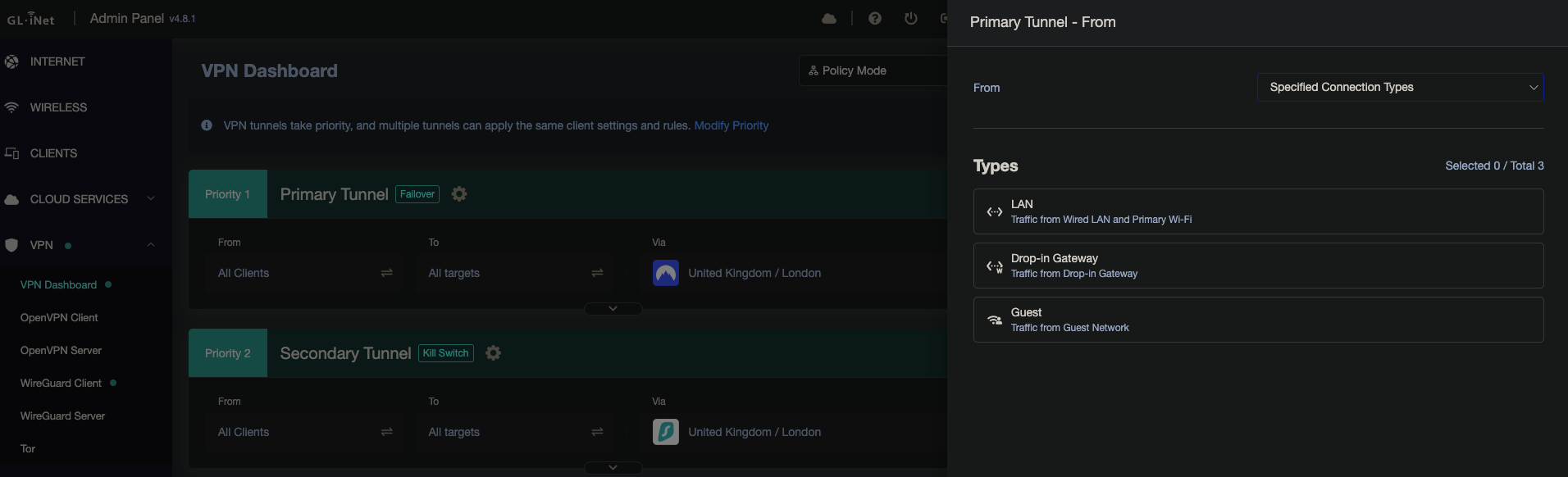Click the Surfshark icon in Secondary Tunnel
Screen dimensions: 1568x477
(665, 432)
